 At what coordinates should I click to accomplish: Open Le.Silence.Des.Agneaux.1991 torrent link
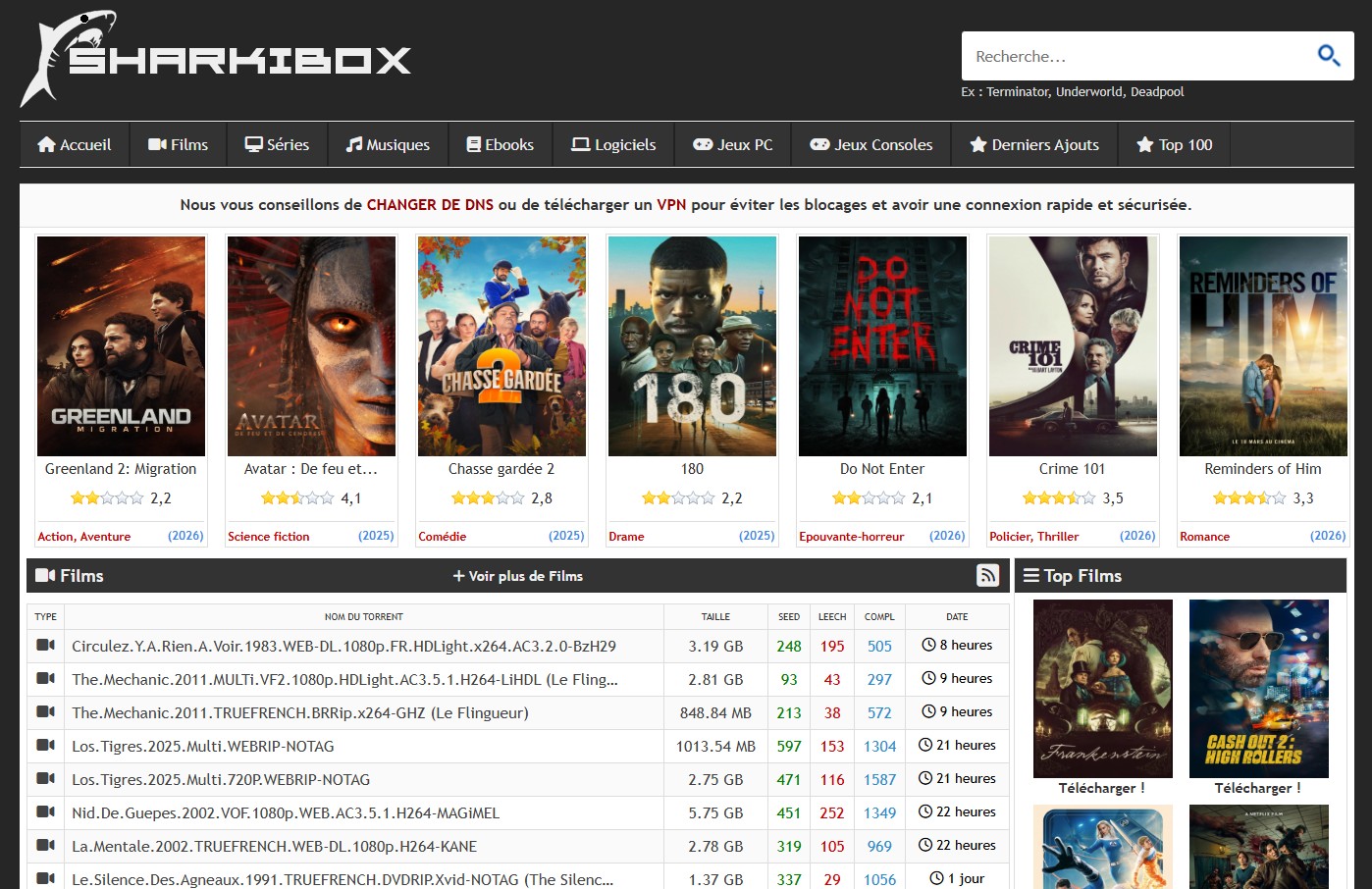point(343,879)
